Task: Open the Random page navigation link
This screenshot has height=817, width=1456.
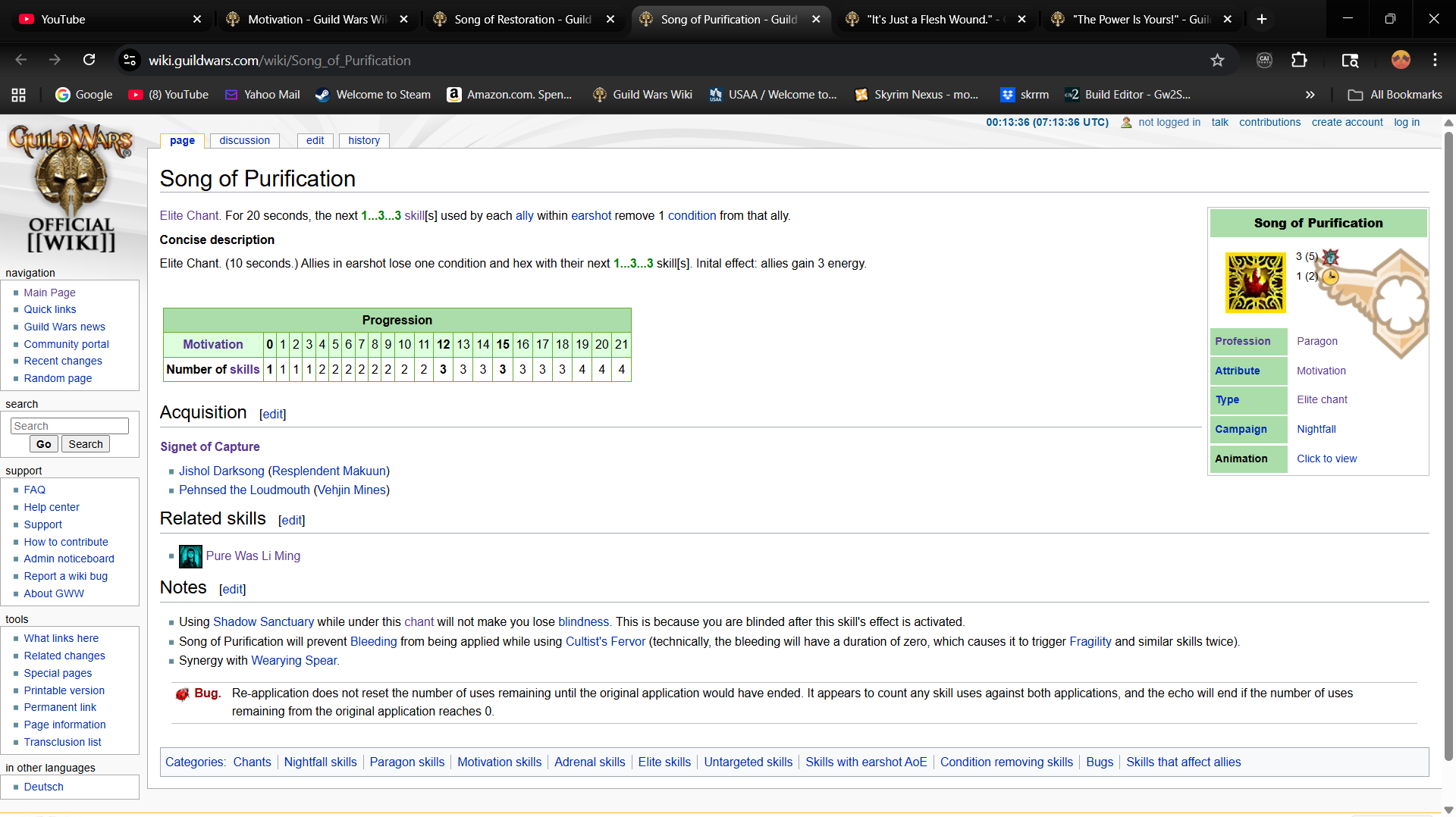Action: (x=58, y=378)
